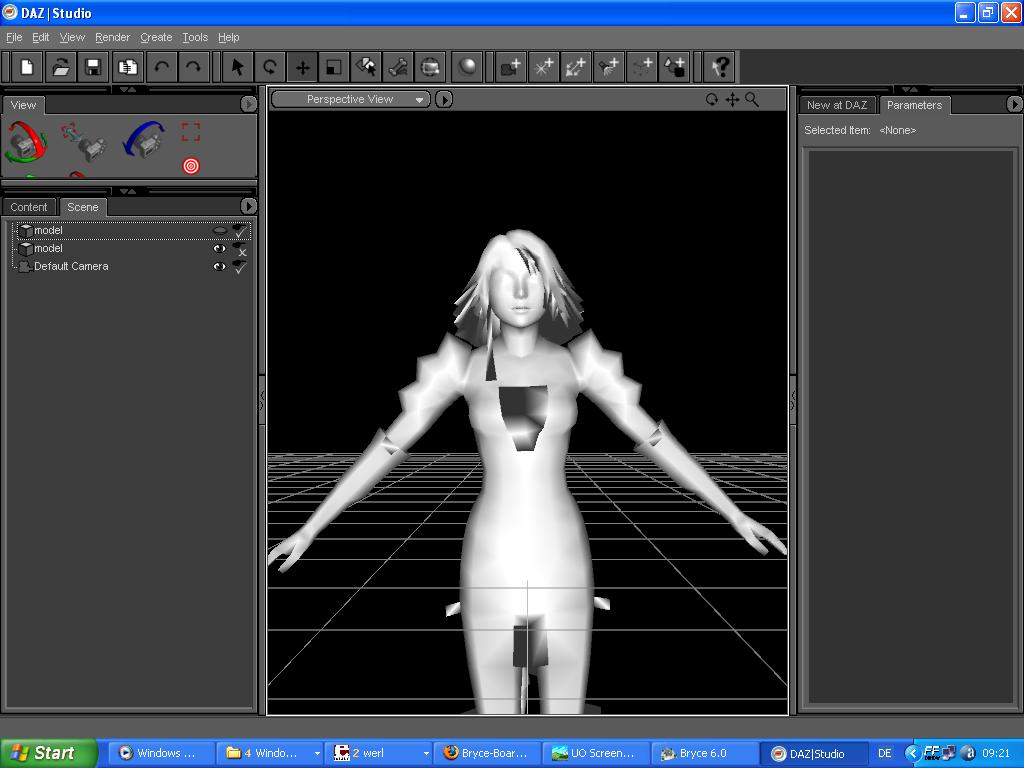Expand the Parameters panel options arrow
Image resolution: width=1024 pixels, height=768 pixels.
click(1013, 104)
